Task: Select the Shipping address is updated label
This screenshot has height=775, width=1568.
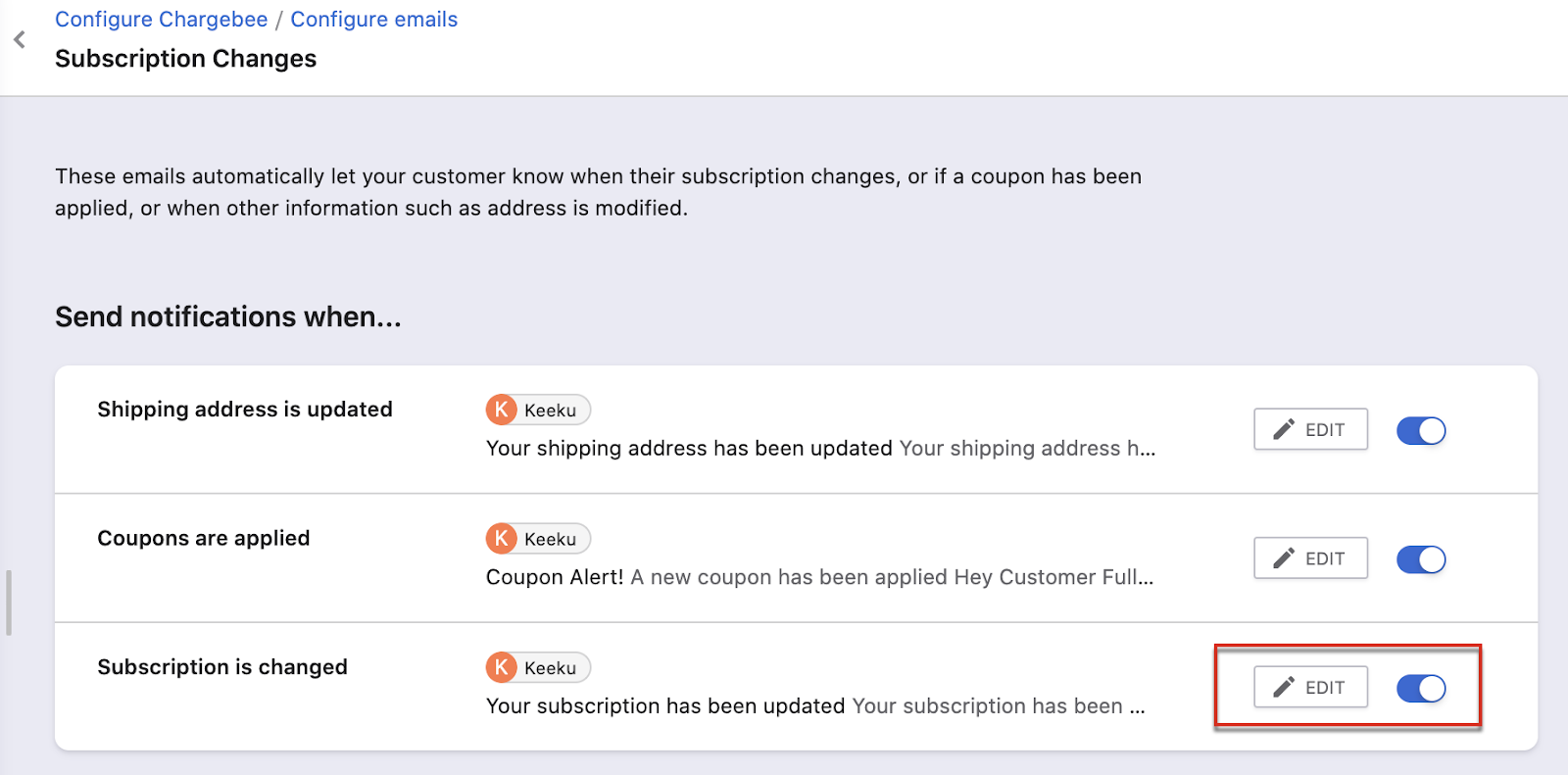Action: 244,410
